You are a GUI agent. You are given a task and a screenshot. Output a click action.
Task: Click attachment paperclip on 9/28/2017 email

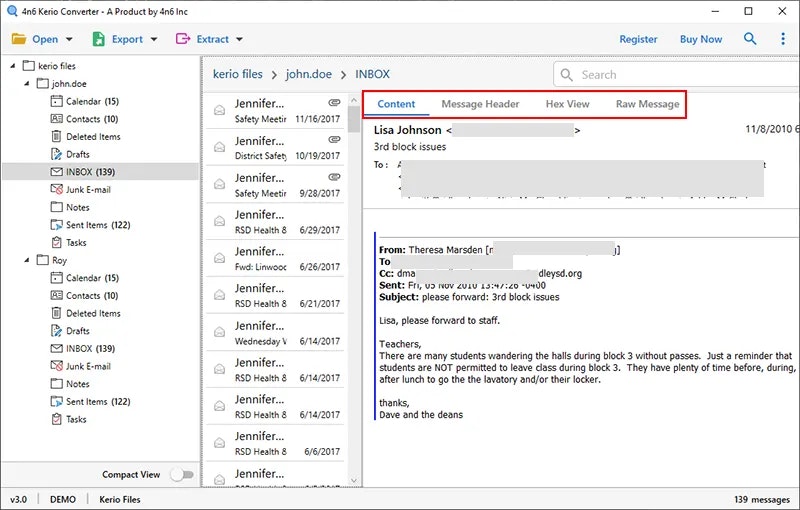[x=334, y=176]
